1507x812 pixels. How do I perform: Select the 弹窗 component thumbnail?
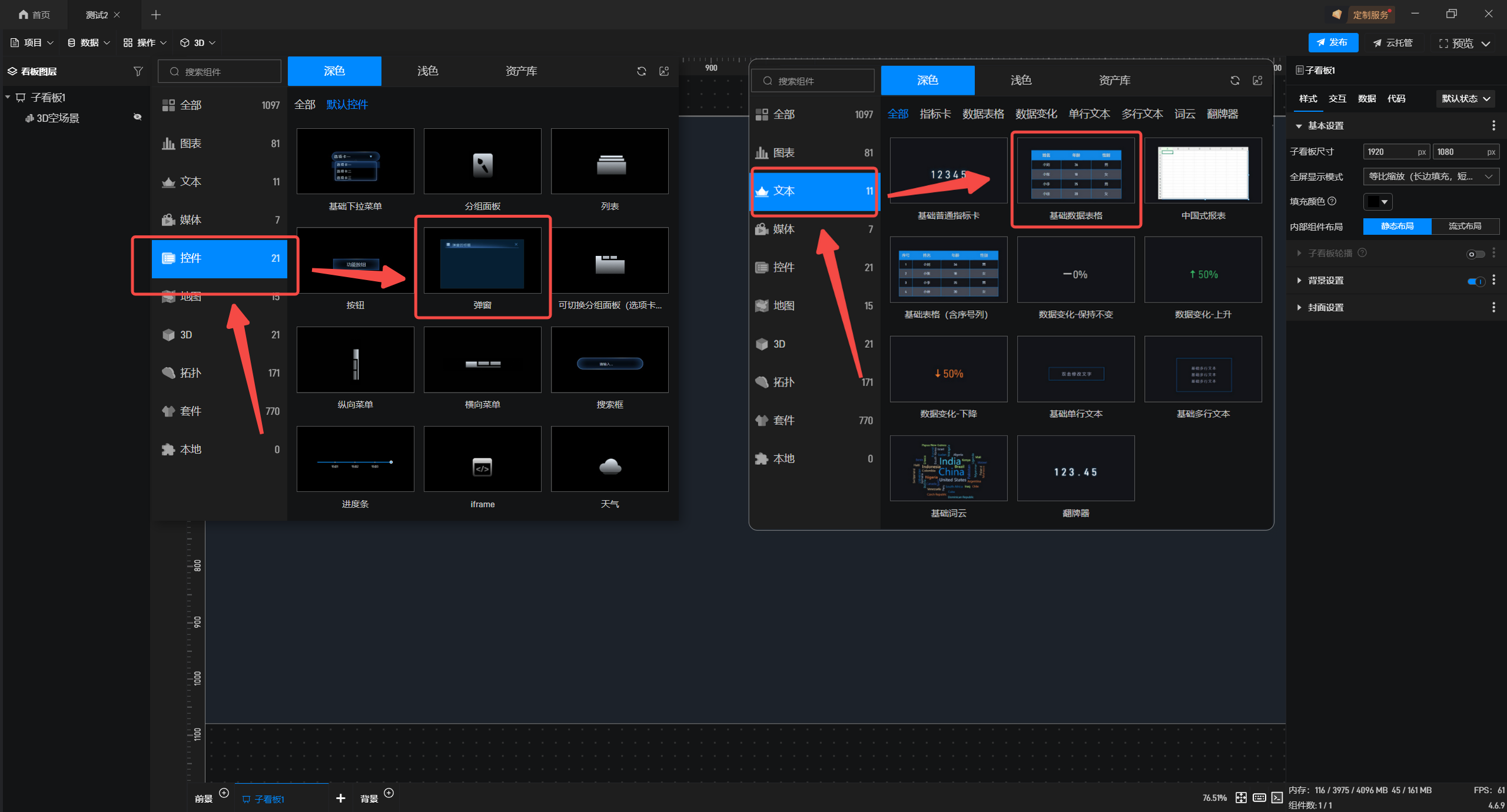coord(482,261)
